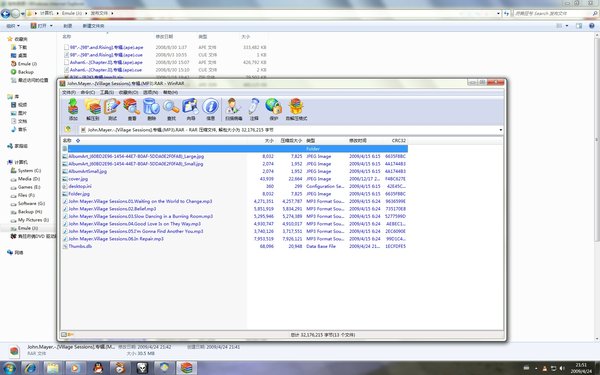Screen dimensions: 600x375
Task: Select Village Sessions.06.In Repair.mp3
Action: click(116, 239)
